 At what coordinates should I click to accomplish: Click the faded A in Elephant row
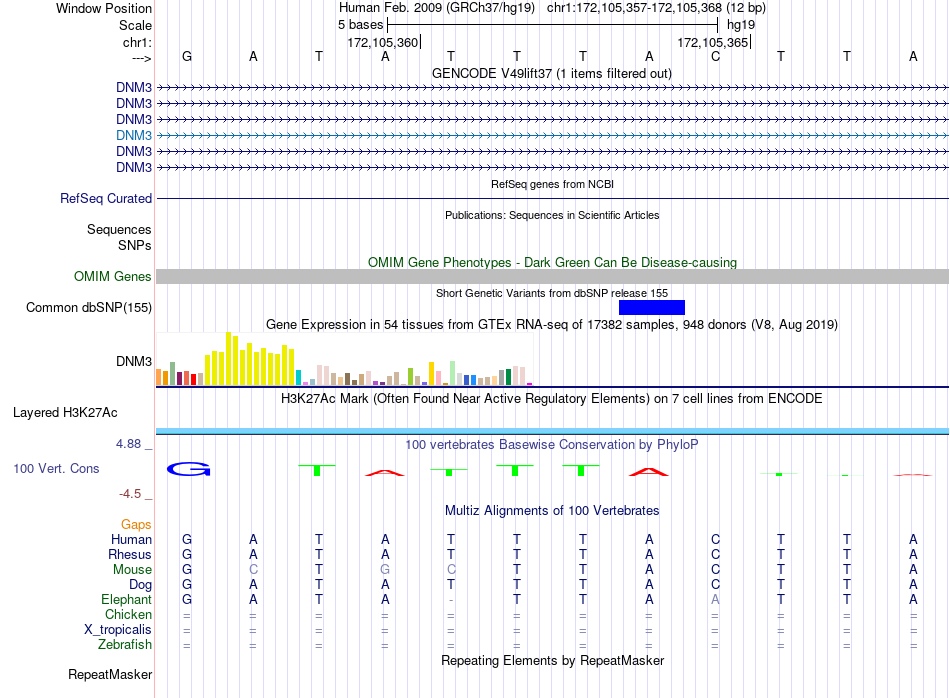click(x=715, y=599)
